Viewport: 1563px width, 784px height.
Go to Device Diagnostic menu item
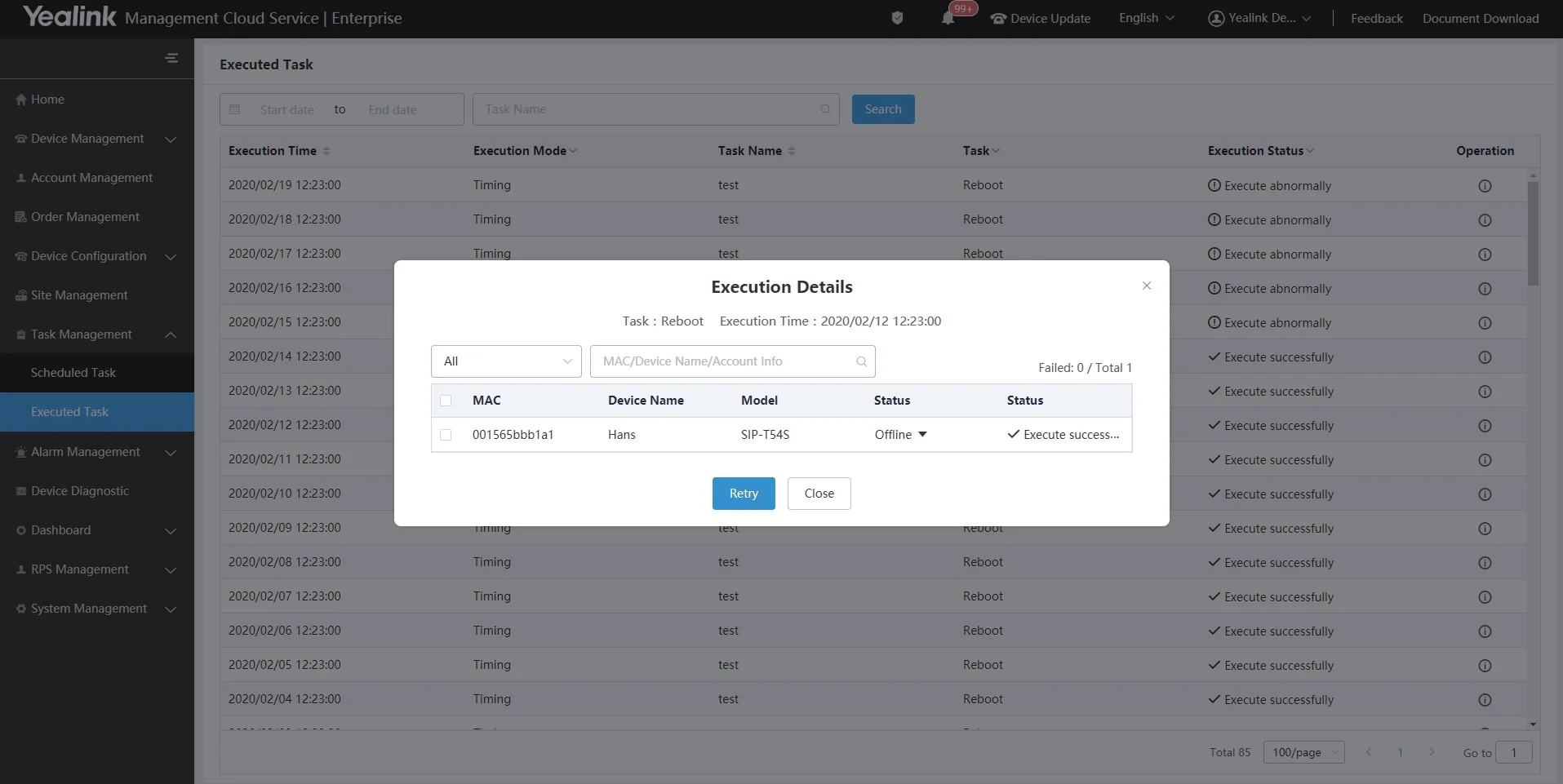pyautogui.click(x=80, y=491)
